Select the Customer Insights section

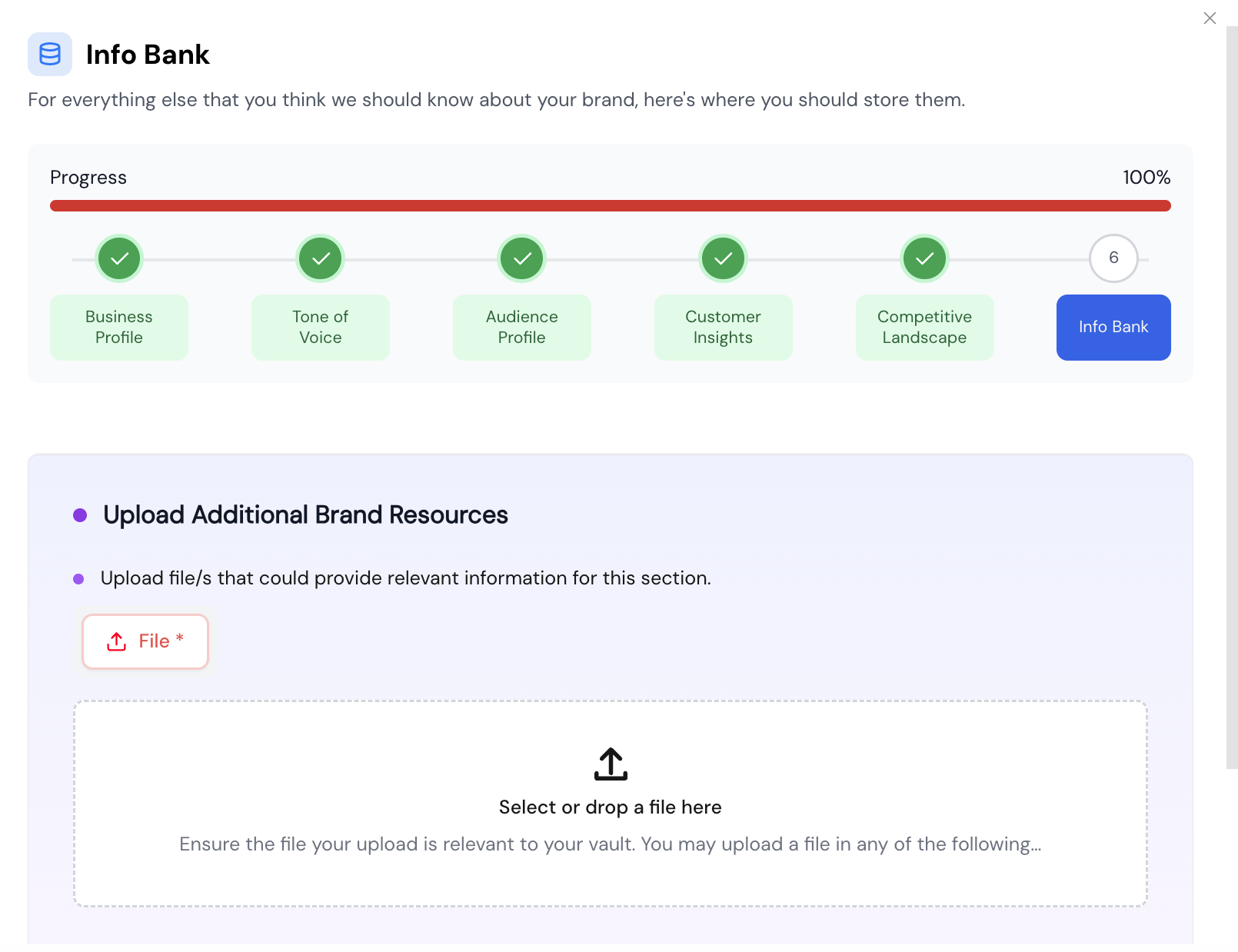click(724, 328)
